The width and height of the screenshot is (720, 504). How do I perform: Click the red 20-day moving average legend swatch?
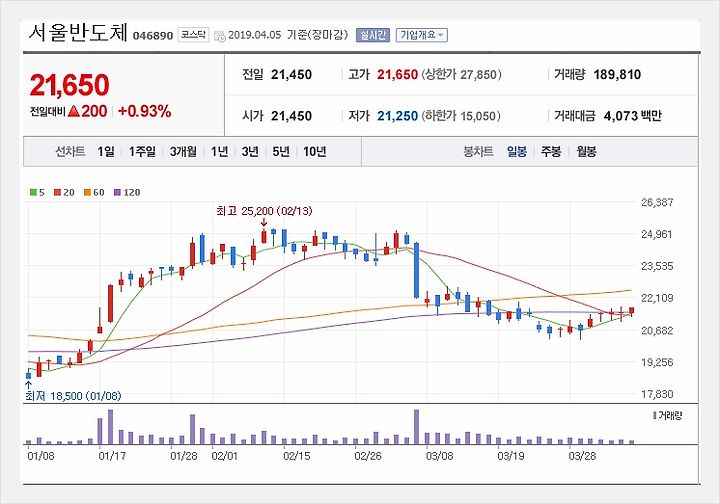pos(57,192)
